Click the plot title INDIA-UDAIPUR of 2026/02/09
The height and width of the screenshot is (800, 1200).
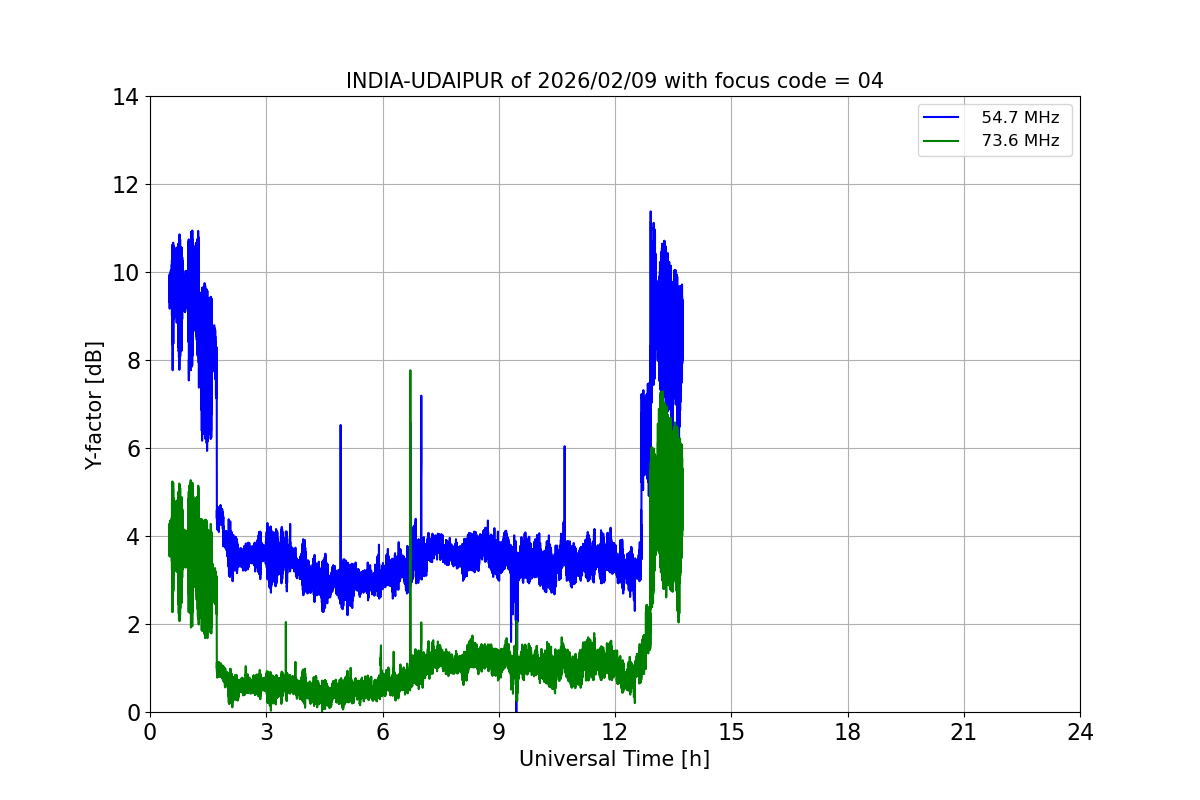click(614, 81)
